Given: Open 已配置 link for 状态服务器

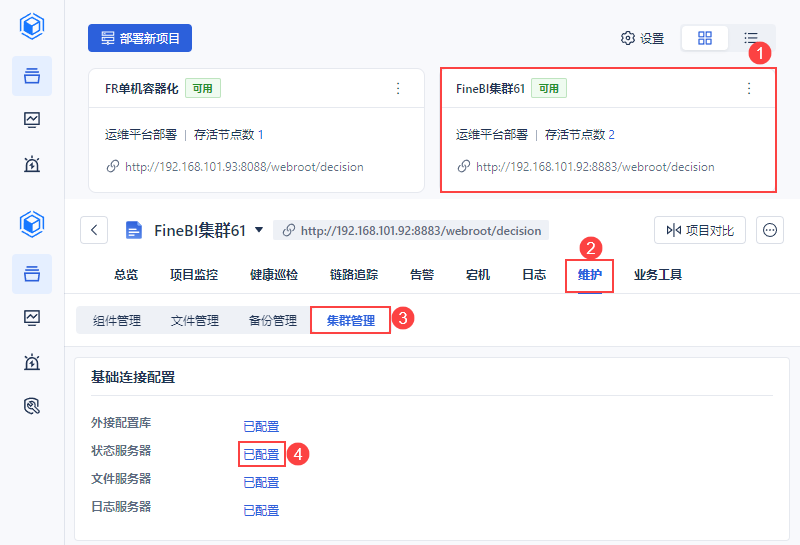Looking at the screenshot, I should [261, 454].
